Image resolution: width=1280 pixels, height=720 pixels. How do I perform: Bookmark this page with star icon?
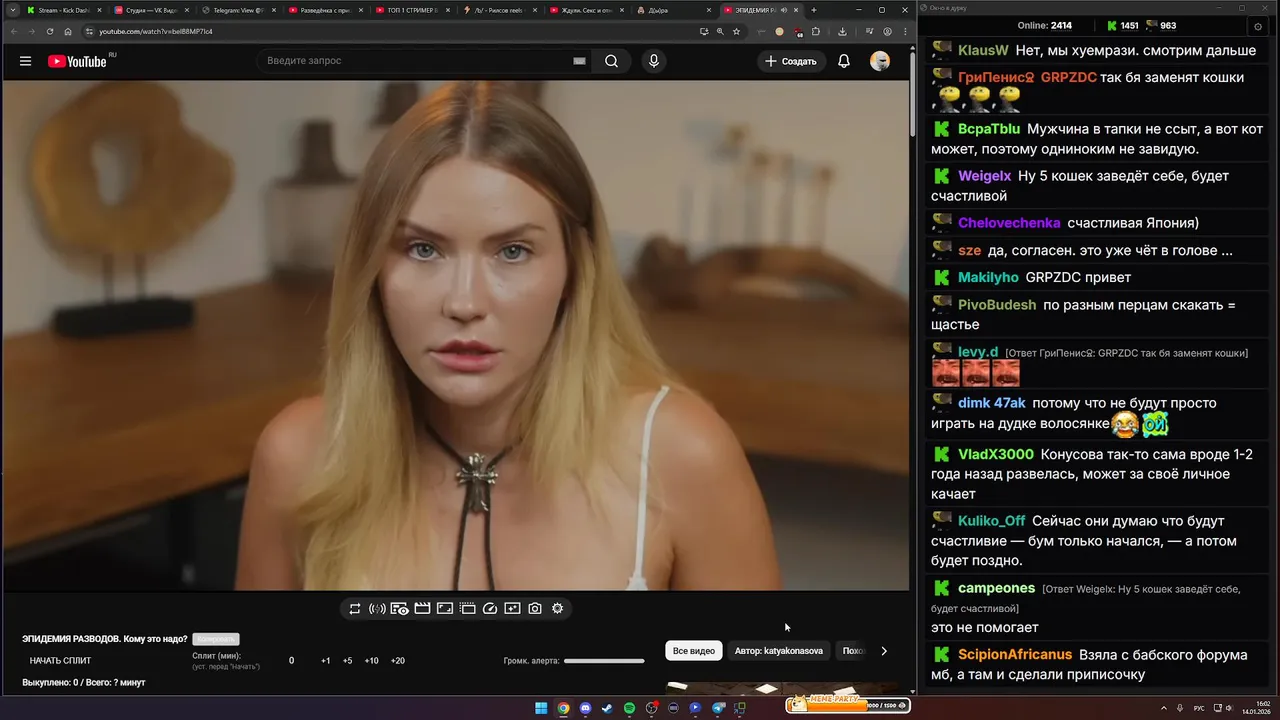point(736,31)
